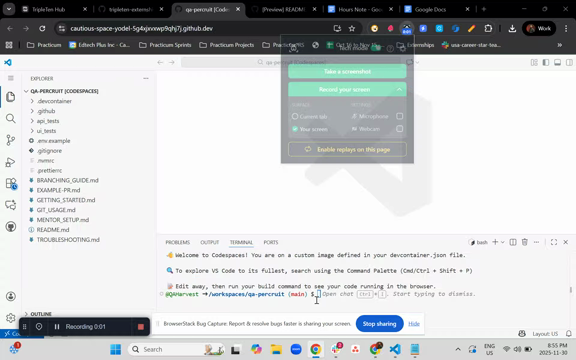Image resolution: width=576 pixels, height=360 pixels.
Task: Open the Customize Layout icon
Action: click(534, 62)
